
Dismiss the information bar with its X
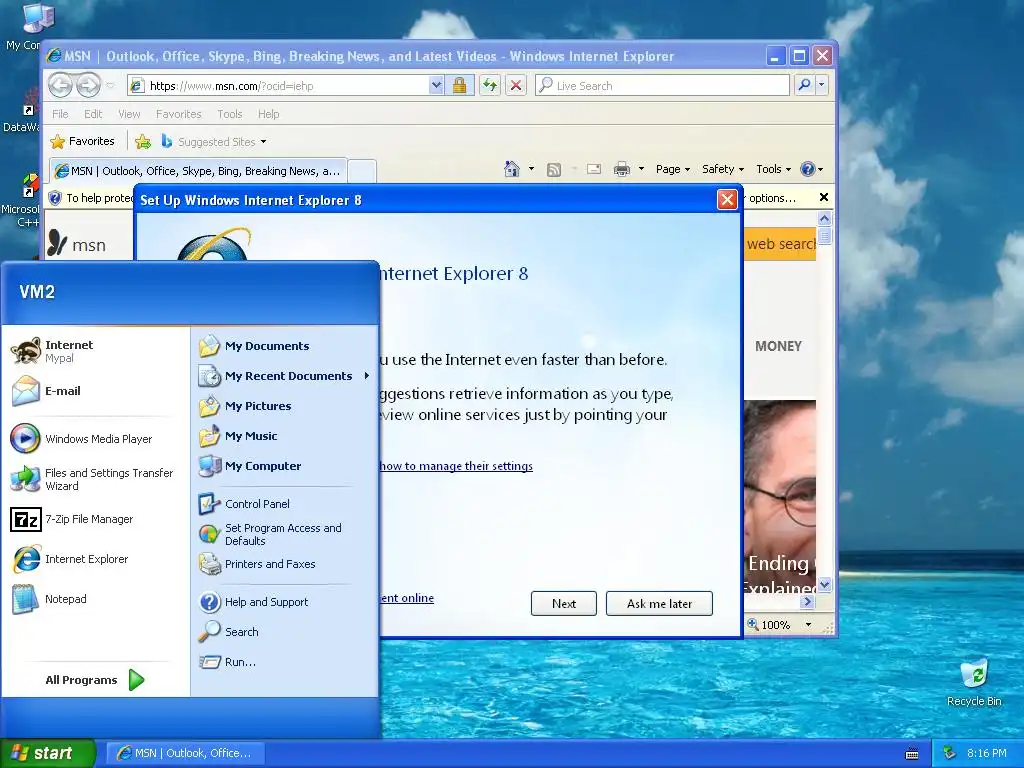click(x=824, y=197)
